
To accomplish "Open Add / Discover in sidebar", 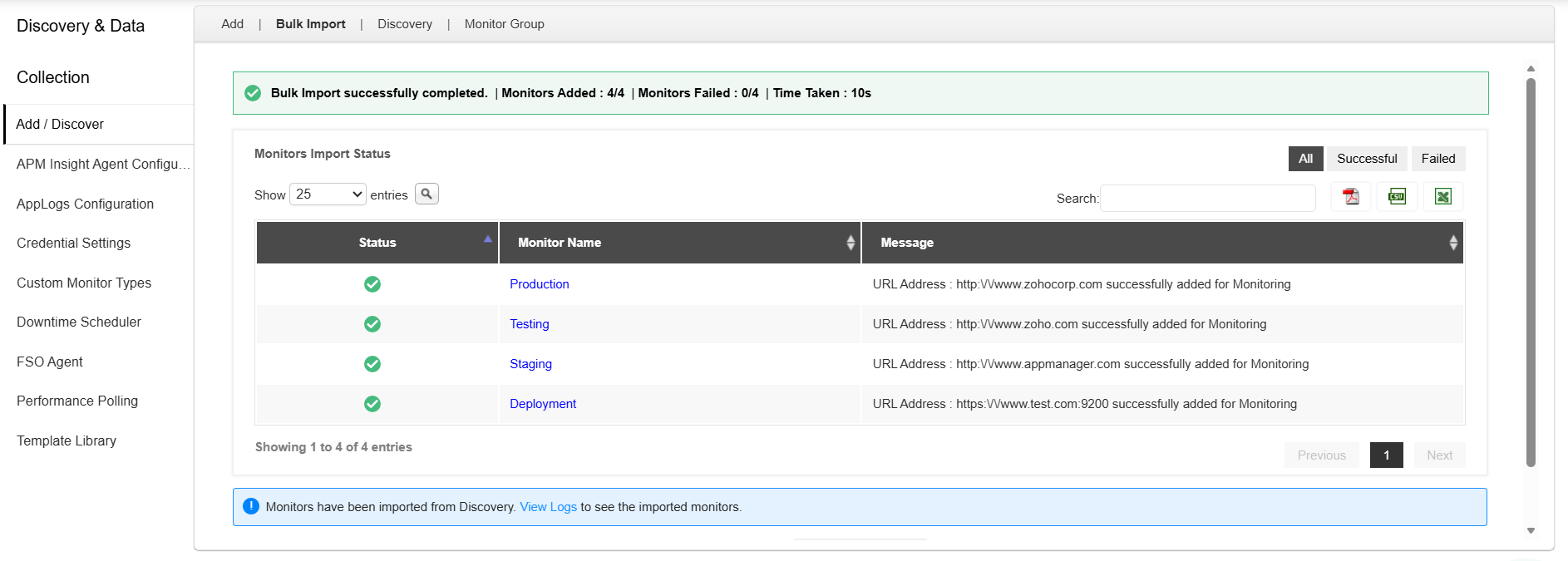I will [x=98, y=125].
